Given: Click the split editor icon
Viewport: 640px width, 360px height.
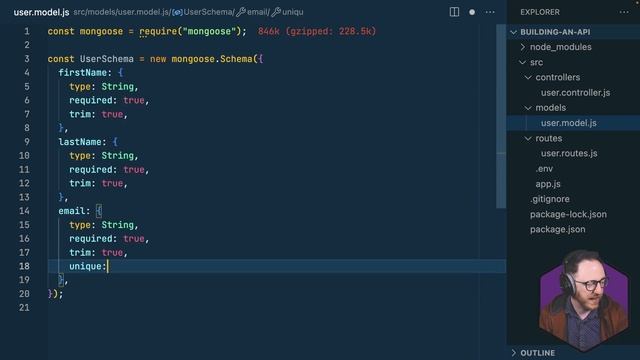Looking at the screenshot, I should tap(454, 12).
